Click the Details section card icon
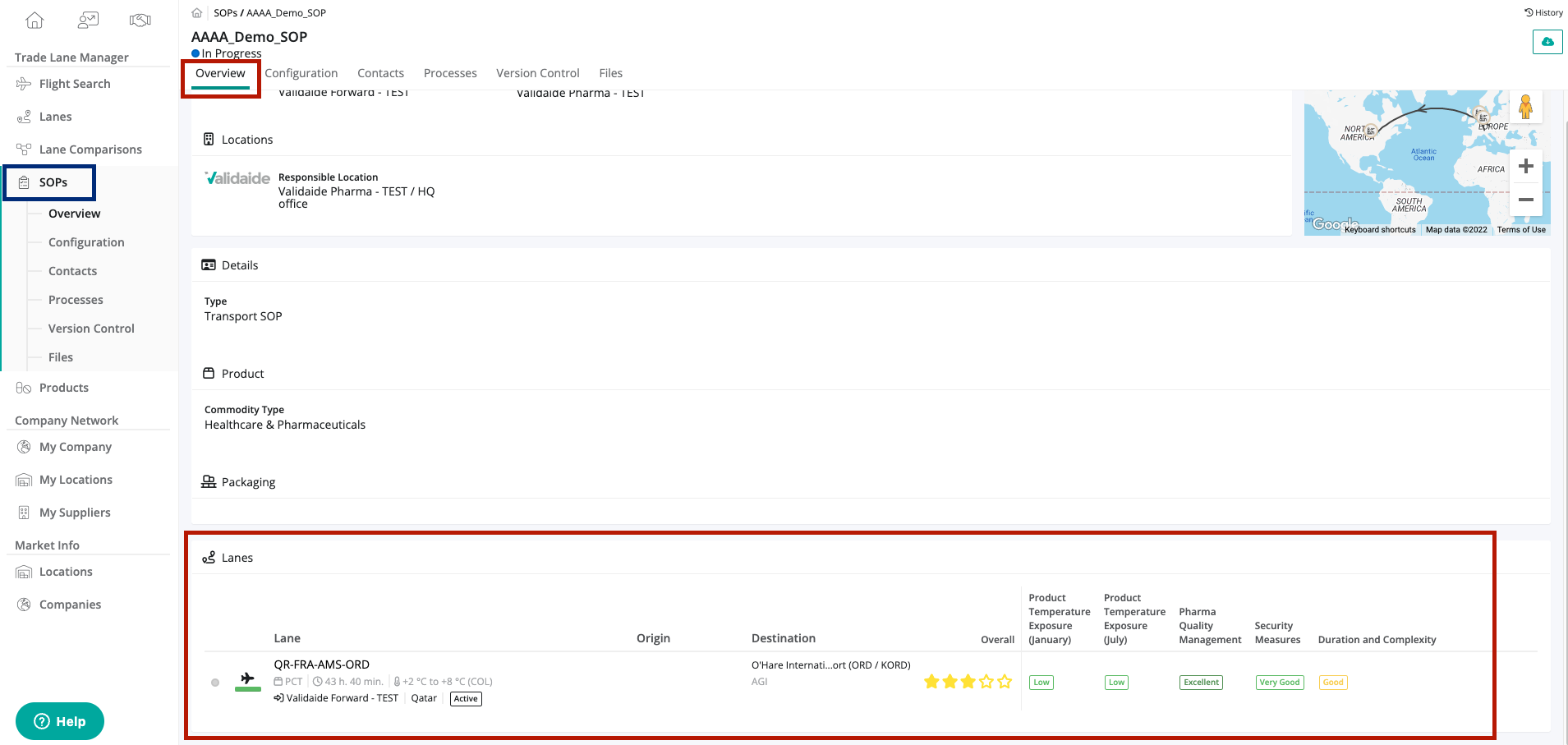This screenshot has width=1568, height=745. click(x=209, y=265)
